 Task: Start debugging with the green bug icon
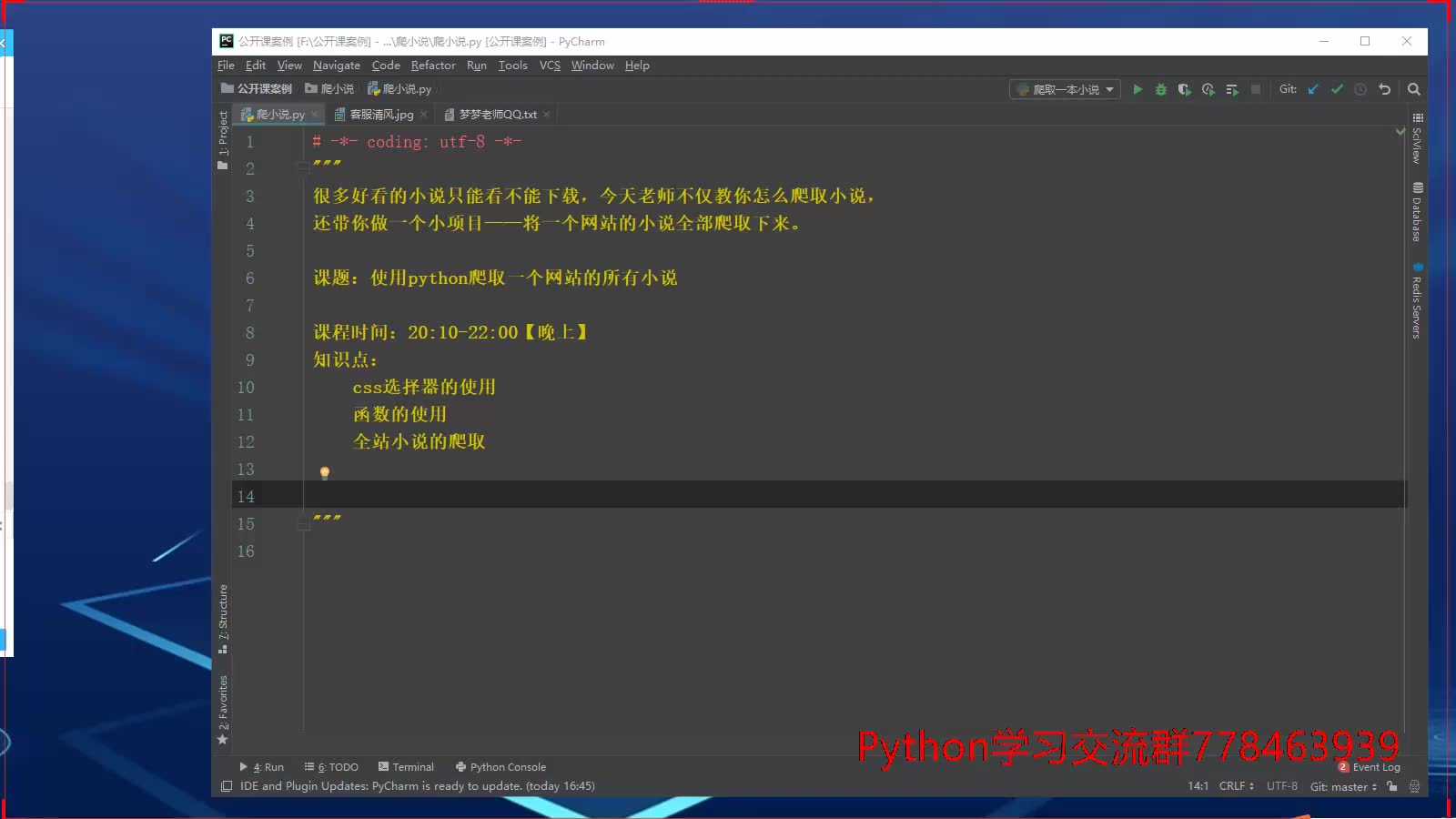1161,89
